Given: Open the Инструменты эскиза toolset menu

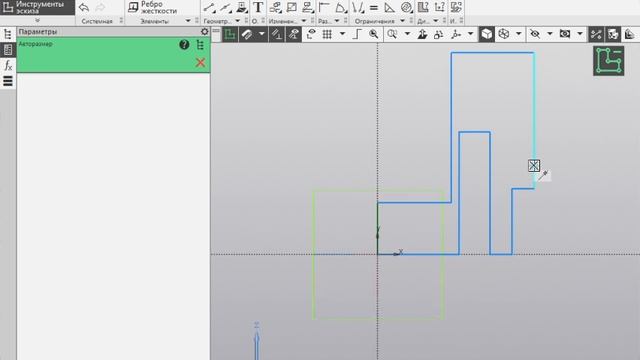Looking at the screenshot, I should pos(38,7).
